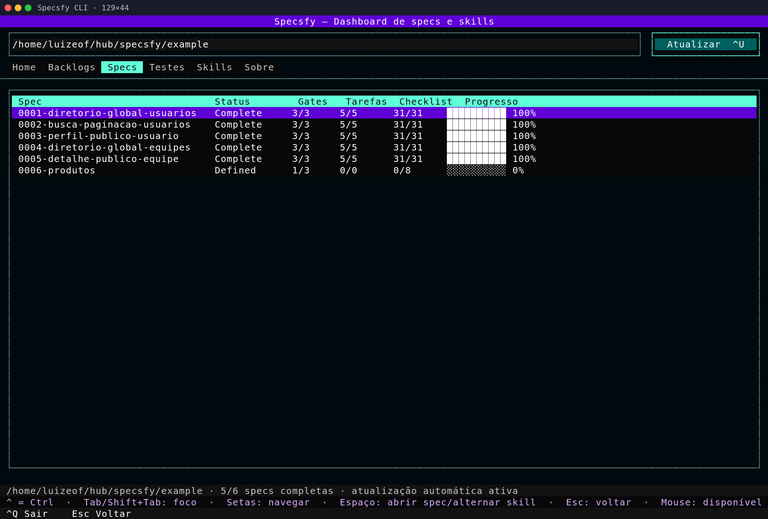The width and height of the screenshot is (768, 519).
Task: Click 'atualização automática ativa' status text
Action: click(x=434, y=491)
